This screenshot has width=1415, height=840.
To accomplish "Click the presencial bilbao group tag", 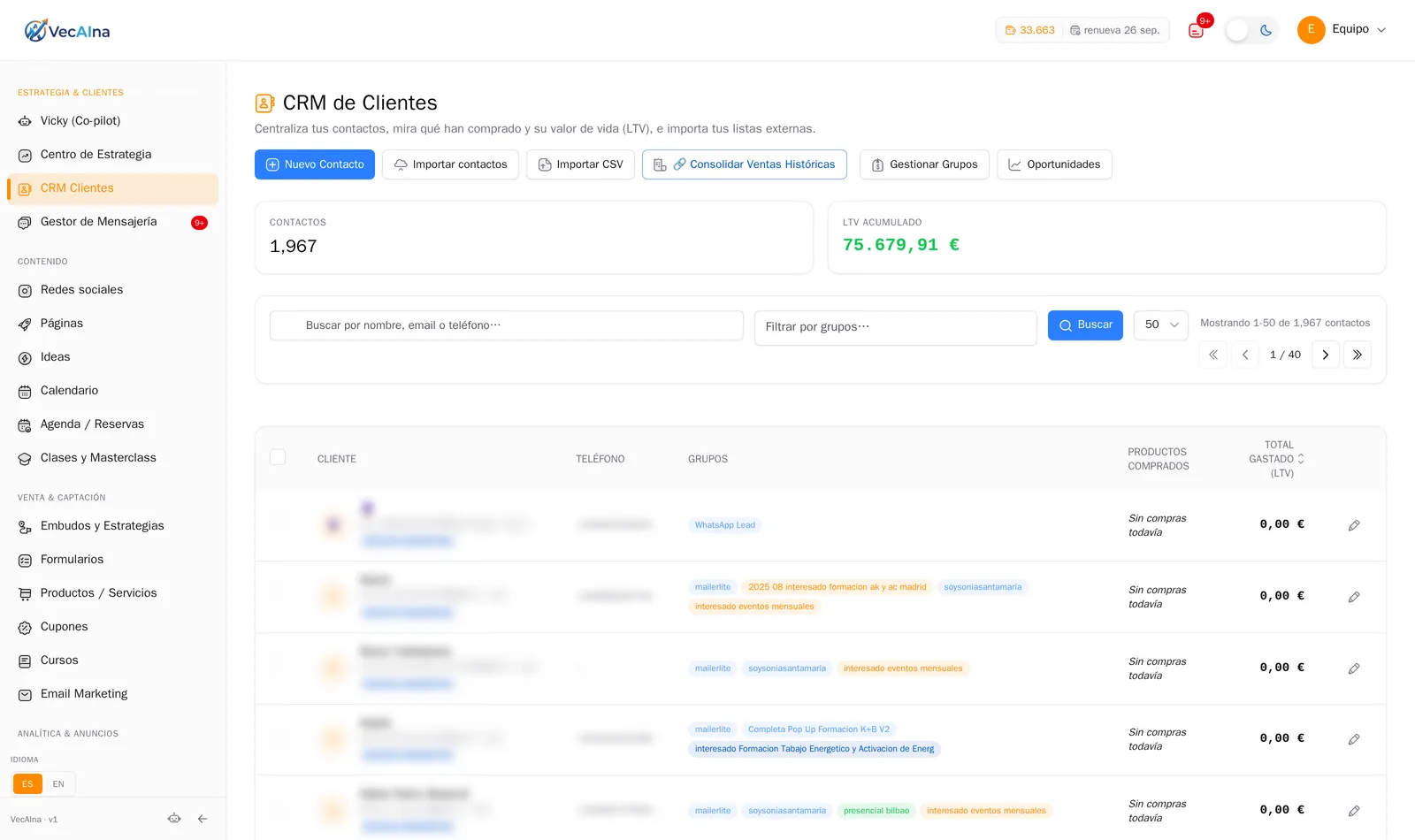I will tap(876, 811).
